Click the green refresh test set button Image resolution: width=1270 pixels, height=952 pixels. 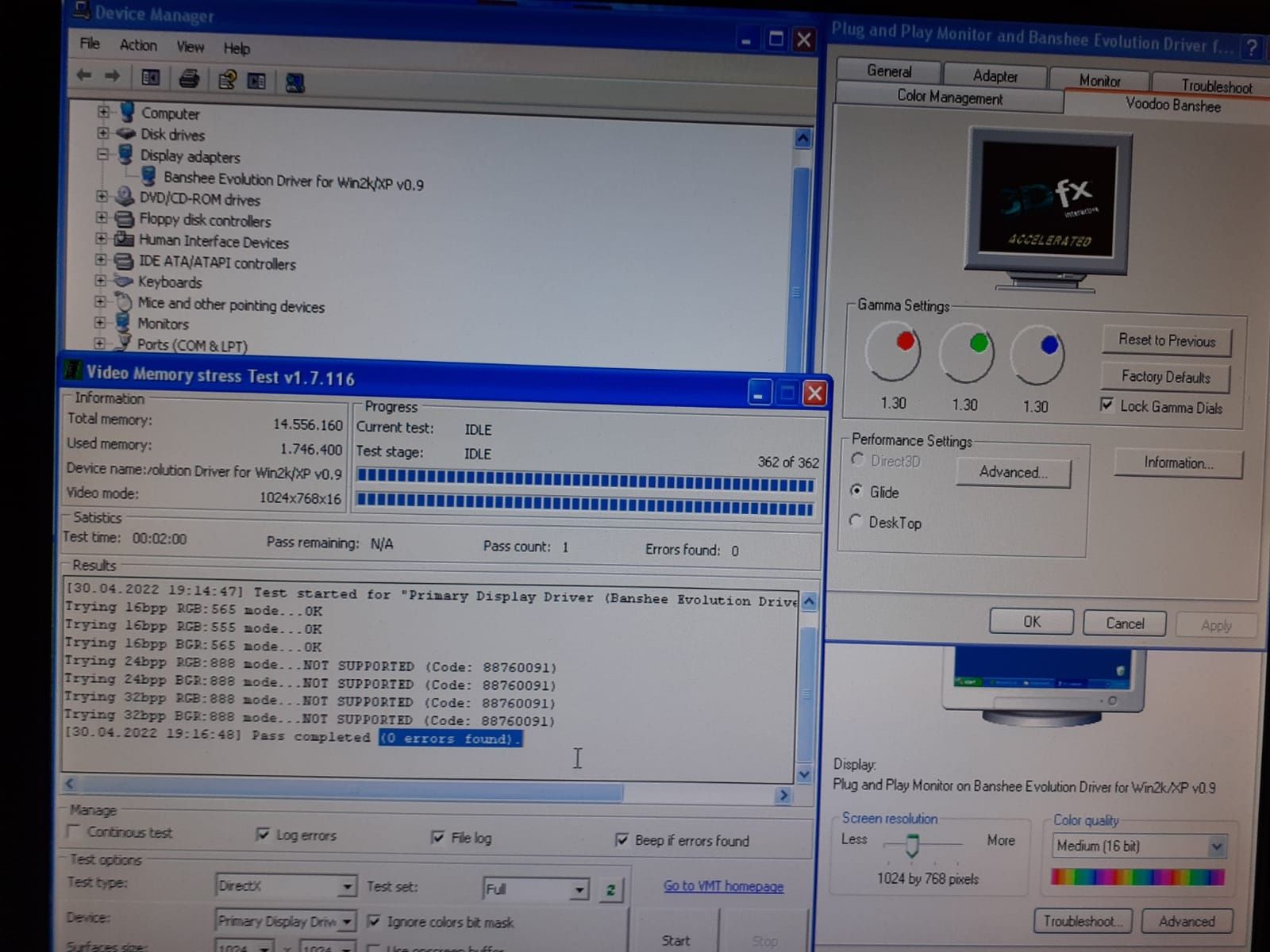pyautogui.click(x=610, y=890)
